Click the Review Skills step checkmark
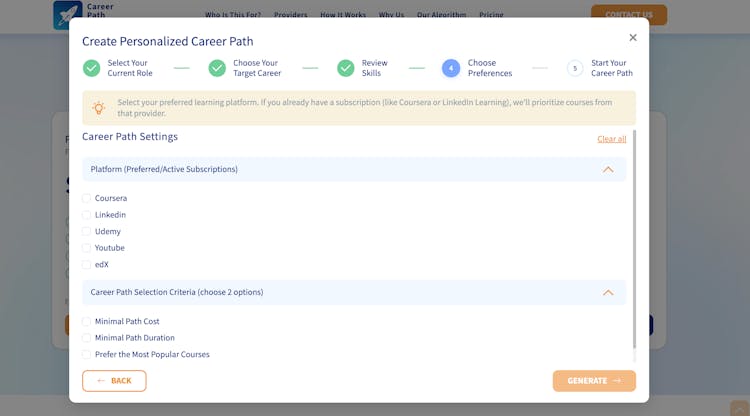The height and width of the screenshot is (416, 750). pyautogui.click(x=345, y=68)
